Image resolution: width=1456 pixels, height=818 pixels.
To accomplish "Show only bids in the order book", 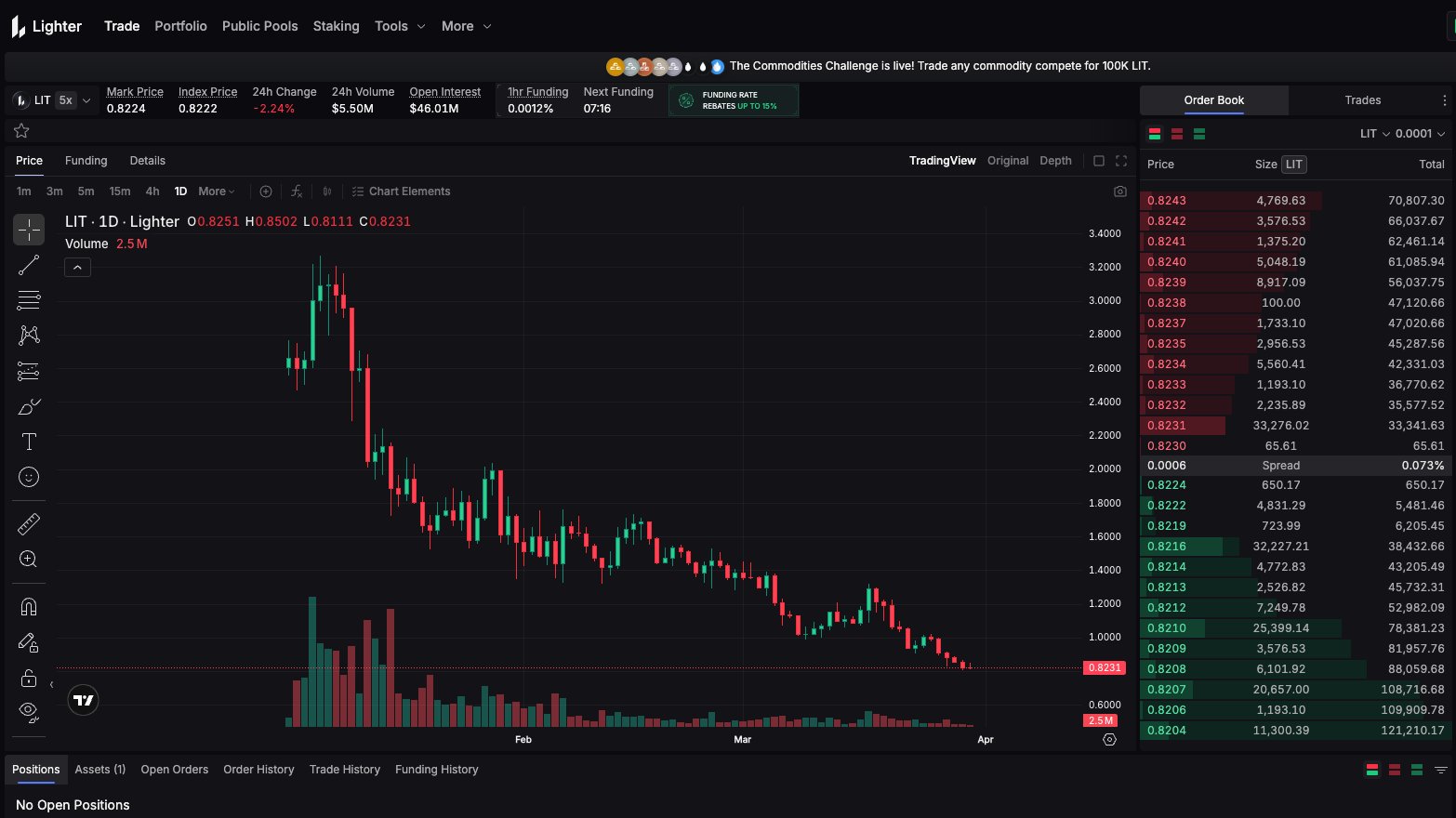I will [1199, 134].
